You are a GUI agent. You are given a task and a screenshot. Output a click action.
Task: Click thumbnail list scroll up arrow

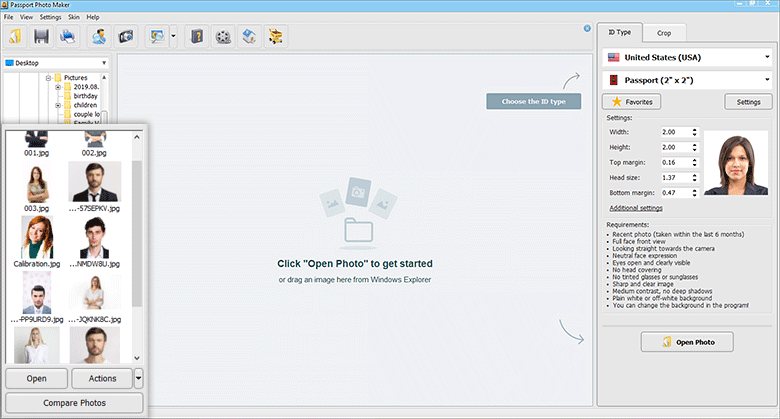[x=137, y=137]
